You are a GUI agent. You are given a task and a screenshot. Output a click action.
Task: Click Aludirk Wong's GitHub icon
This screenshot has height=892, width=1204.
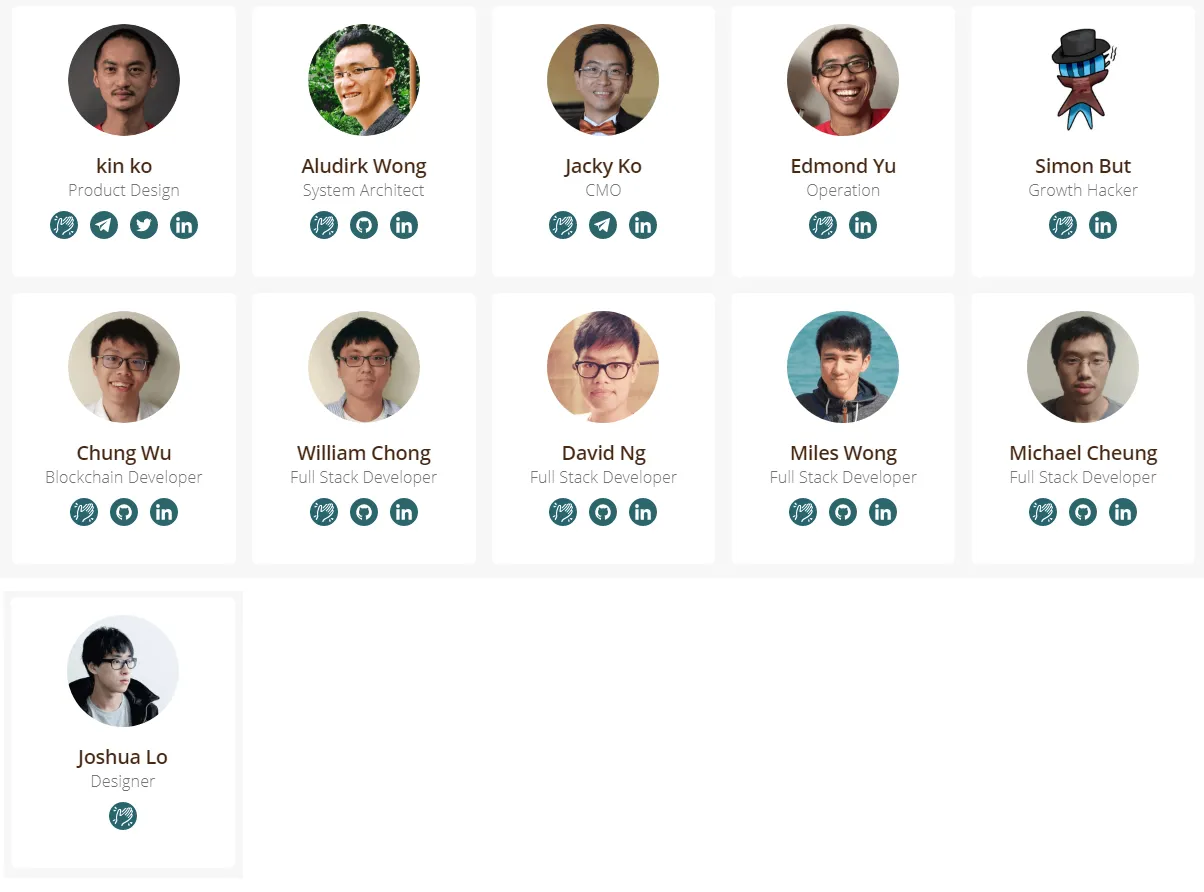point(364,225)
